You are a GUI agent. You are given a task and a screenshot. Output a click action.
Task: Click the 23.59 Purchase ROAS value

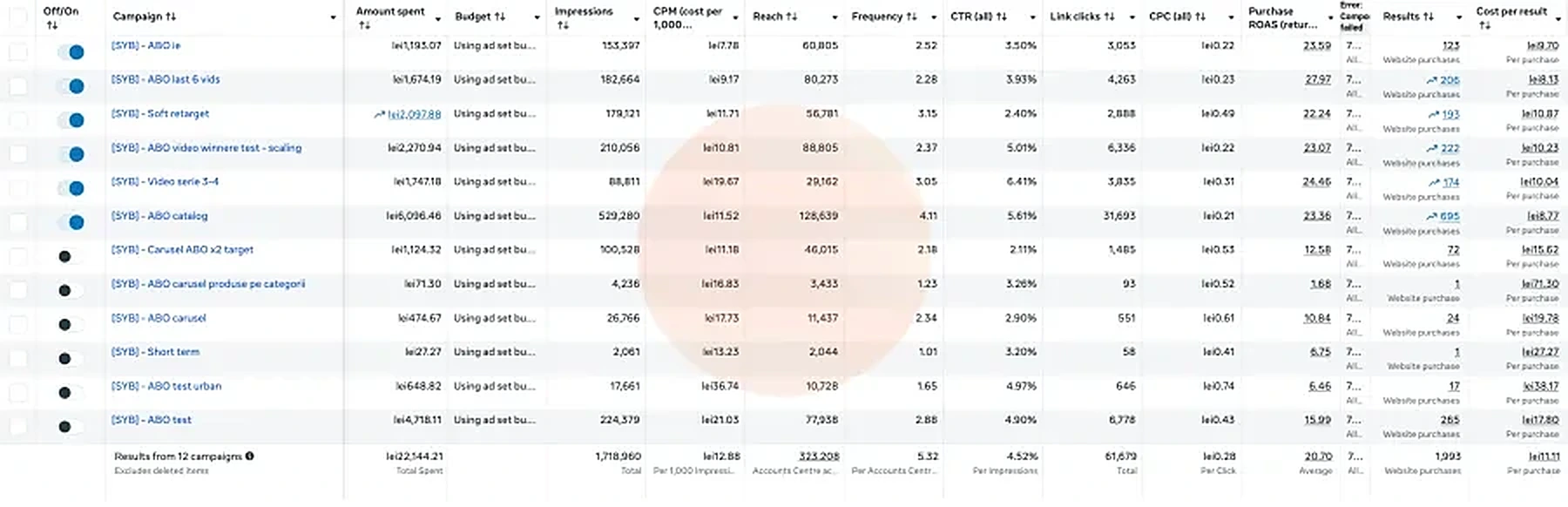tap(1316, 45)
